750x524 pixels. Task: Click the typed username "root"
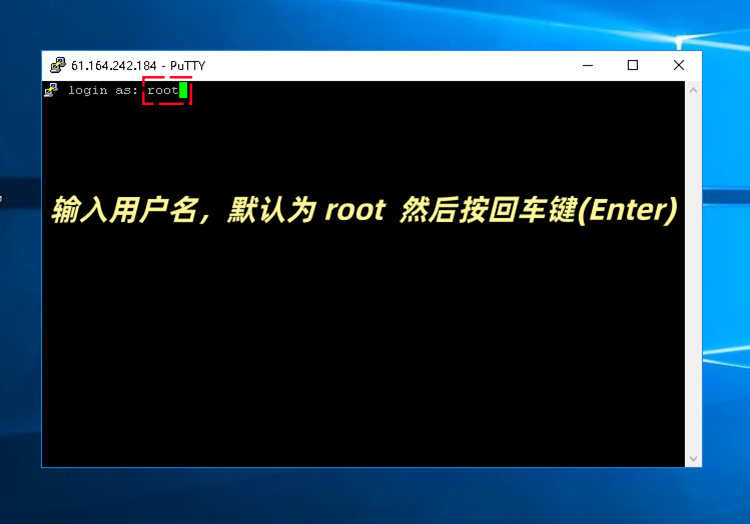tap(162, 90)
